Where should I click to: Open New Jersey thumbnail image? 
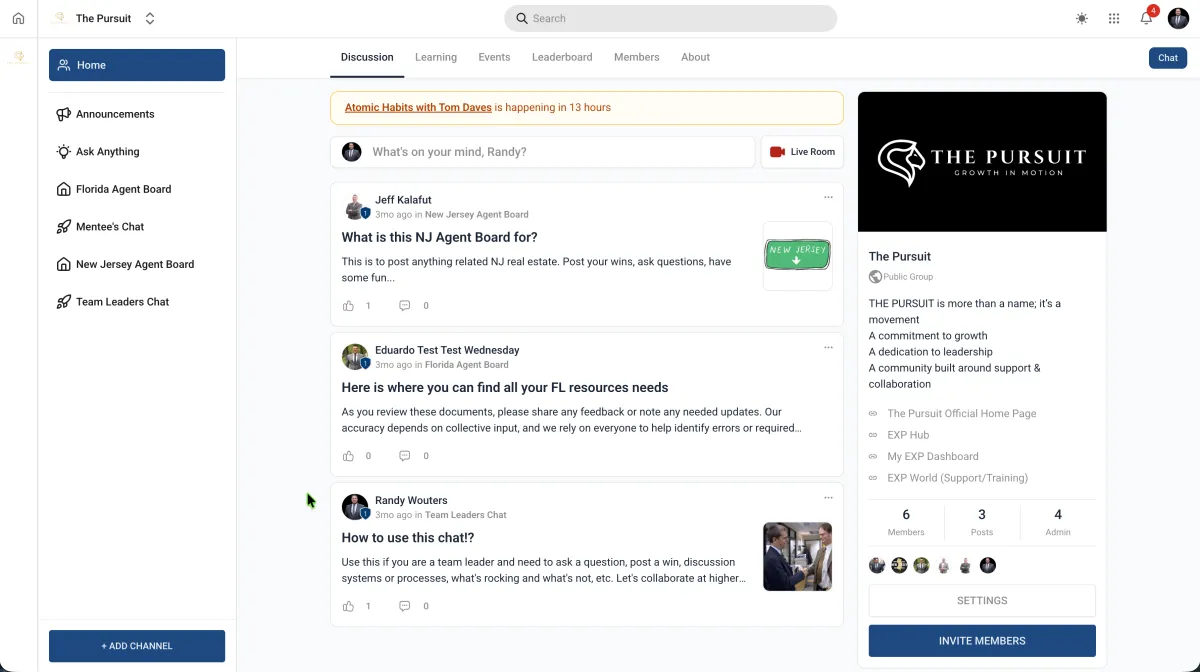point(797,256)
